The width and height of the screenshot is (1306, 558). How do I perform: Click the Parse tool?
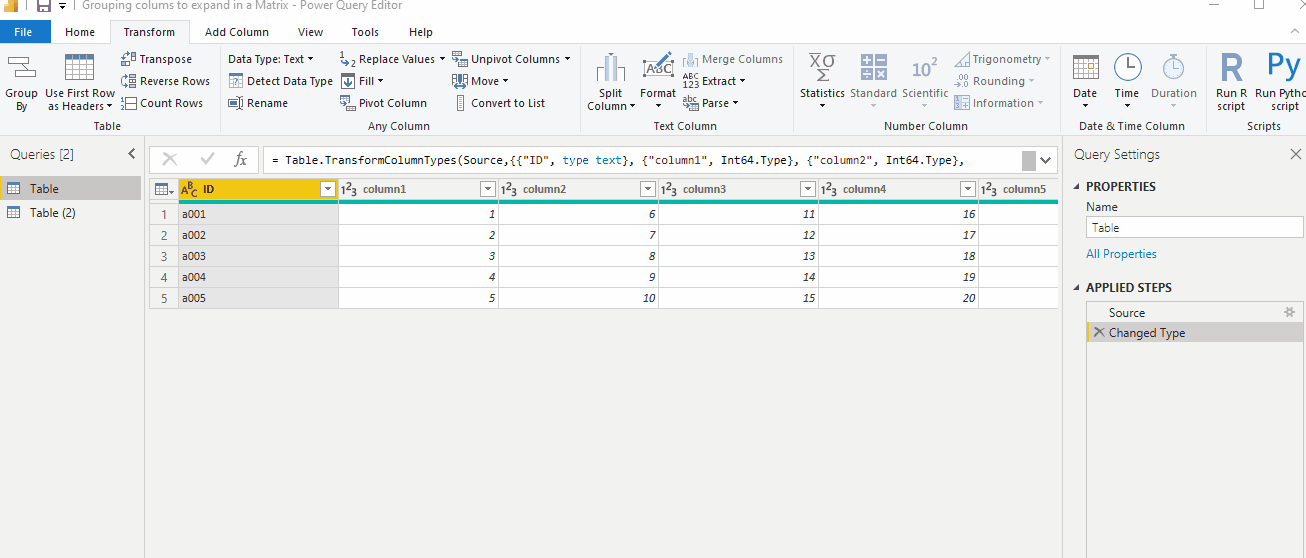coord(711,103)
